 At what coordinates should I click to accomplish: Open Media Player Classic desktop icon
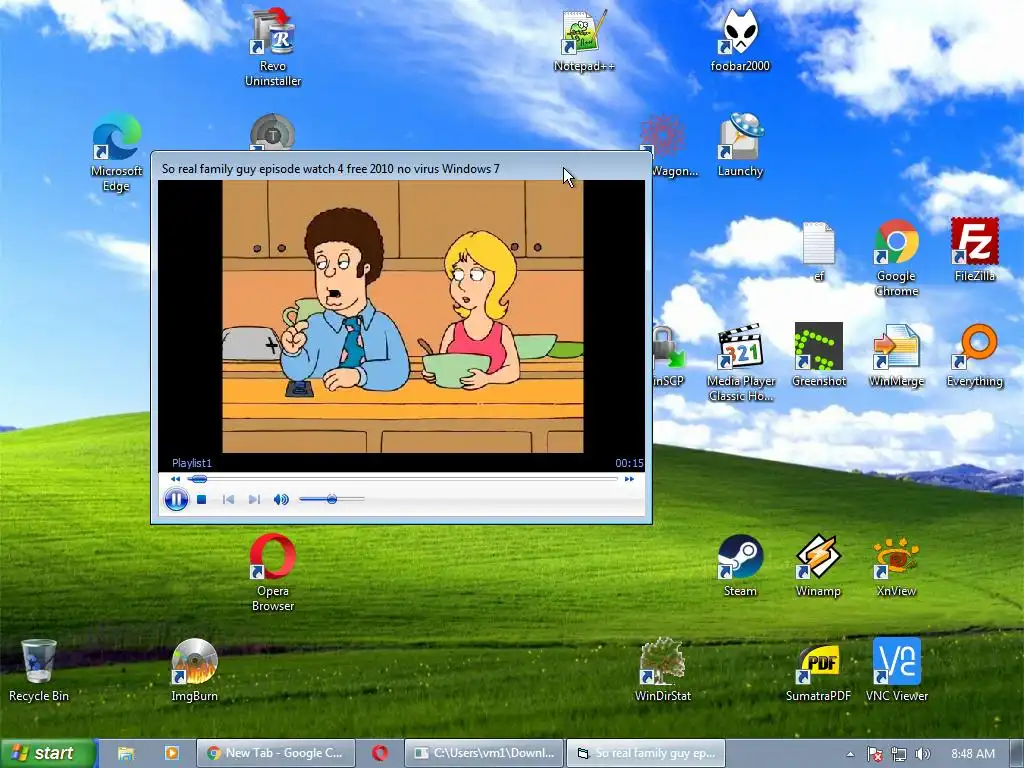741,363
